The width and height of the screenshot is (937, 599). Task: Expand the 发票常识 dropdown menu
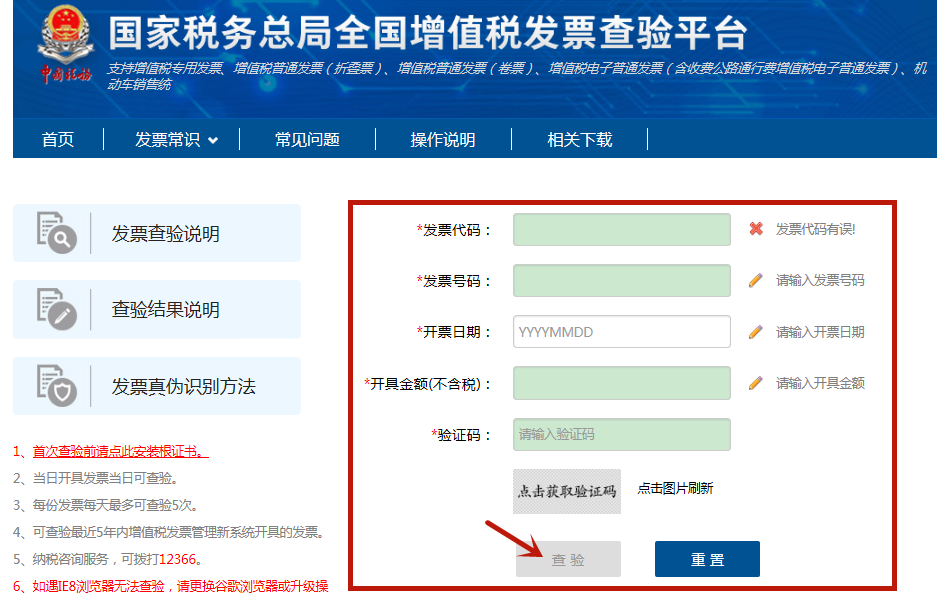click(176, 140)
